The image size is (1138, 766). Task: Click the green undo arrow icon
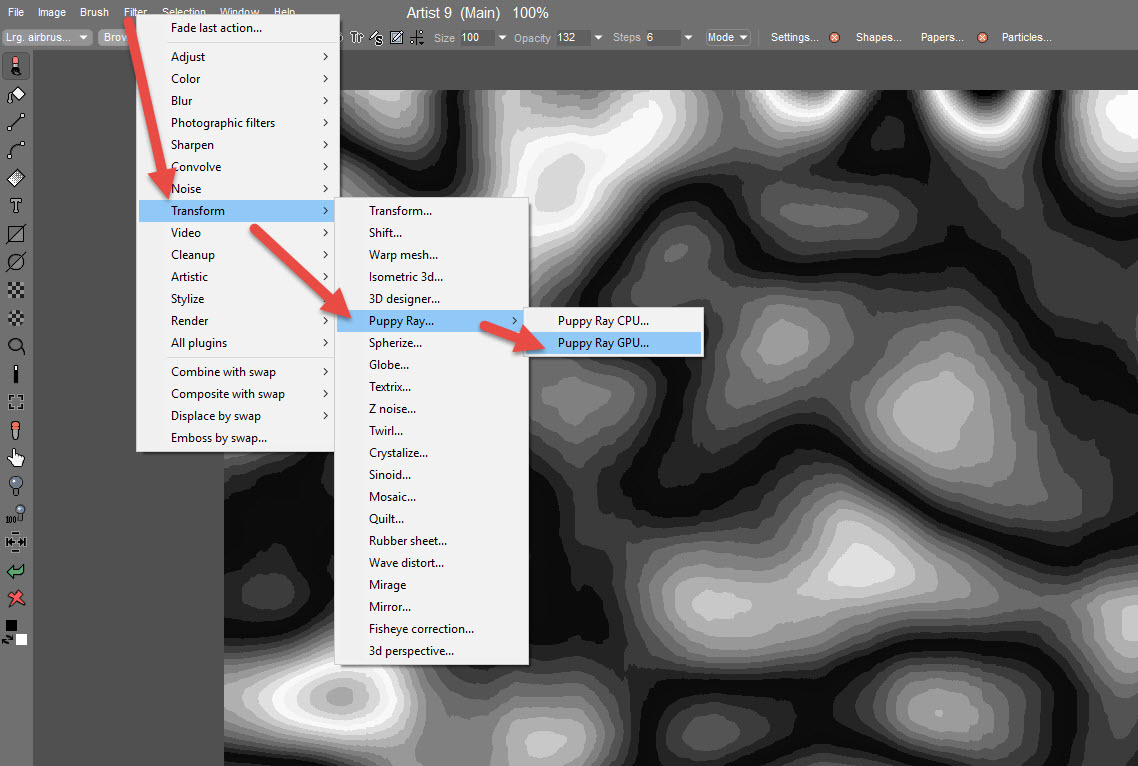pyautogui.click(x=16, y=571)
